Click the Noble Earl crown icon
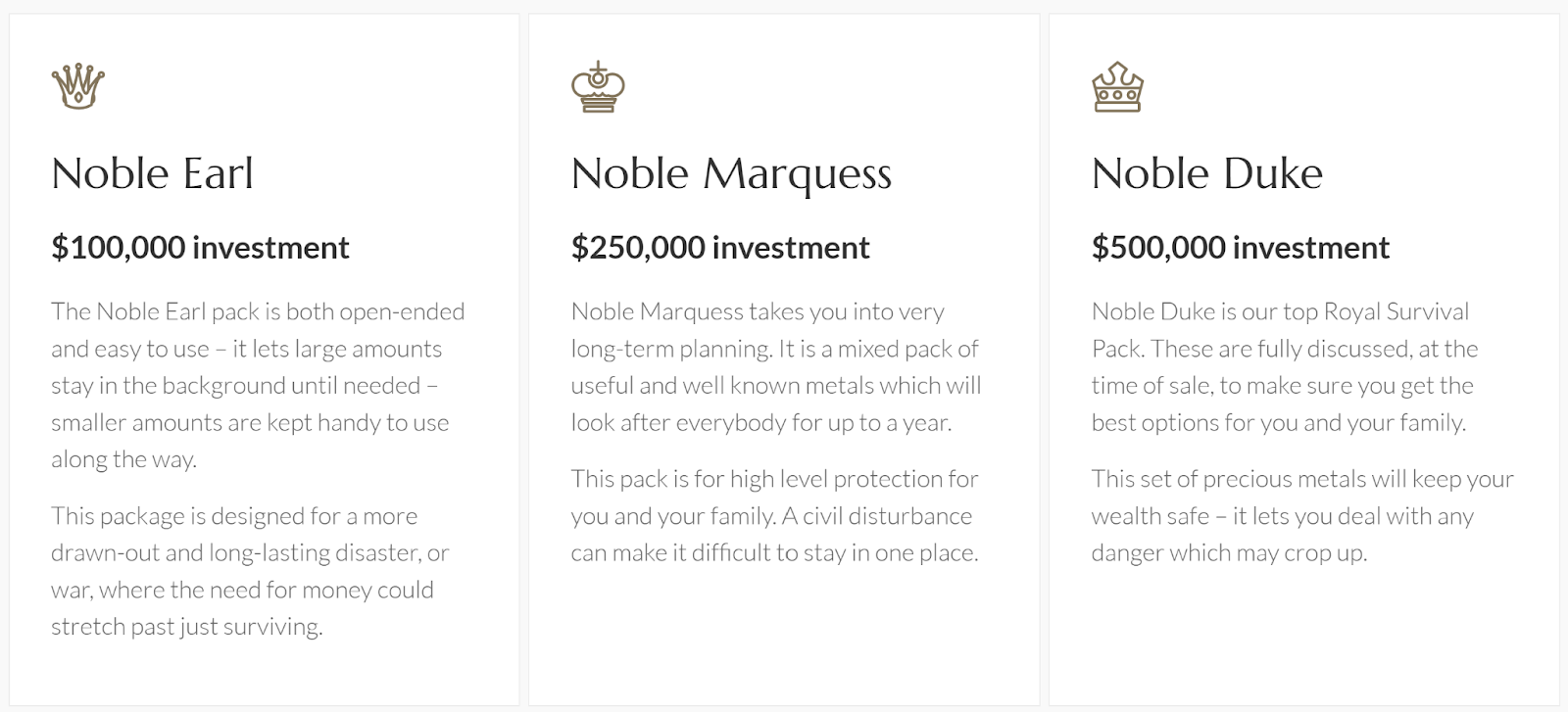This screenshot has width=1568, height=712. (78, 86)
